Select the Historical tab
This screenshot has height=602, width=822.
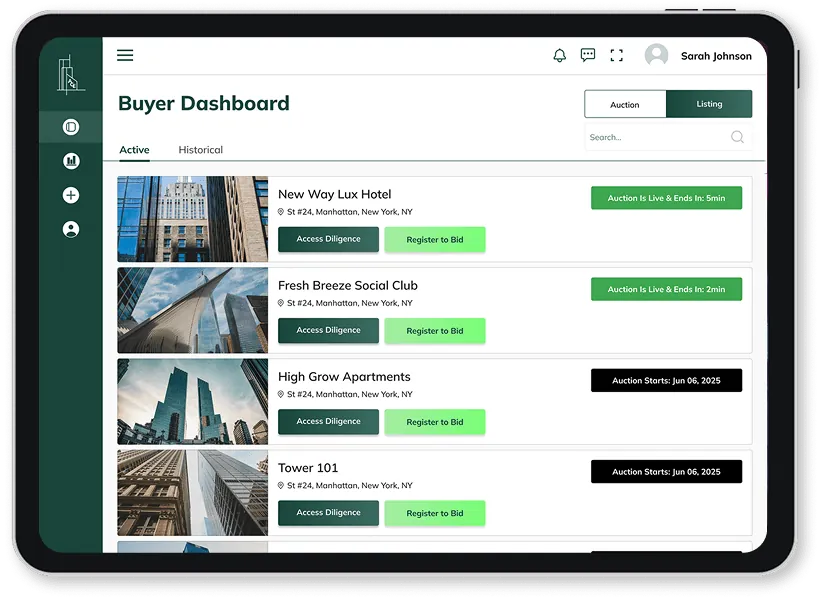point(200,150)
